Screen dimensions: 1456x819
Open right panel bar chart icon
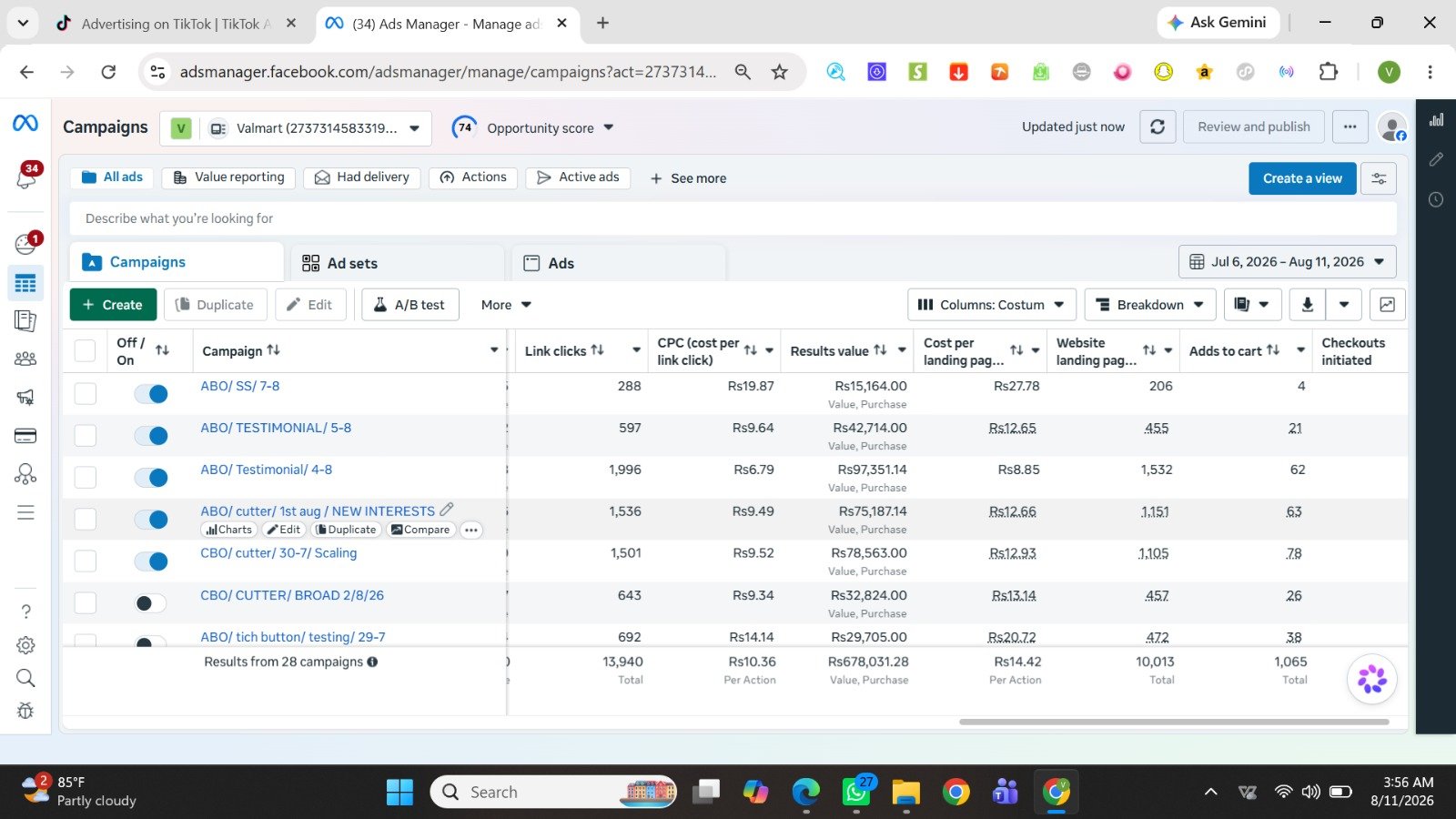pos(1436,119)
